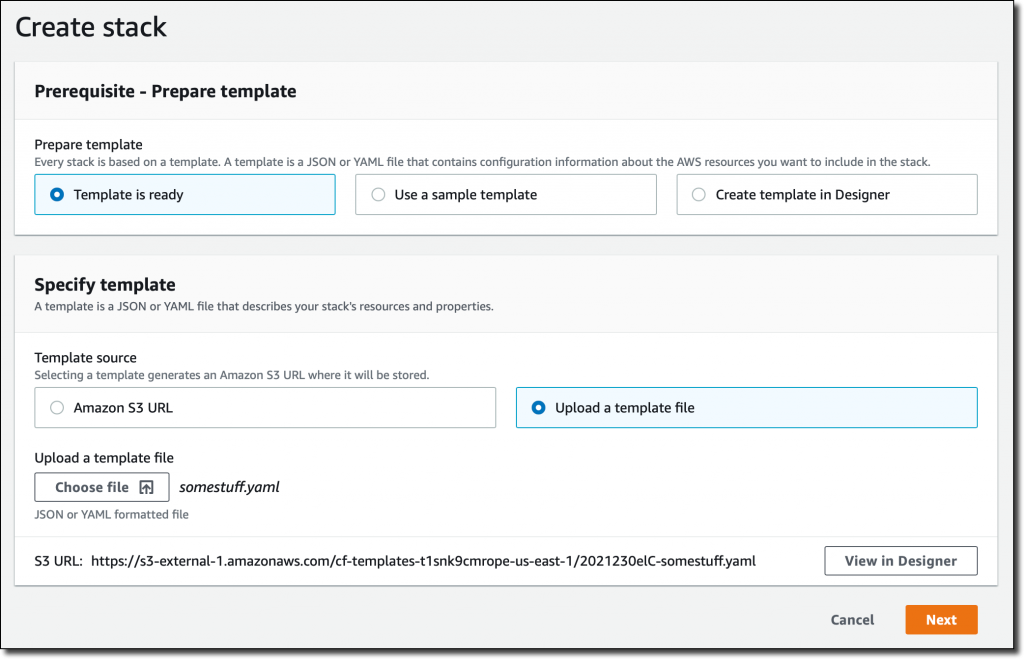The height and width of the screenshot is (659, 1024).
Task: Click "JSON or YAML formatted file" hint text
Action: [x=111, y=514]
